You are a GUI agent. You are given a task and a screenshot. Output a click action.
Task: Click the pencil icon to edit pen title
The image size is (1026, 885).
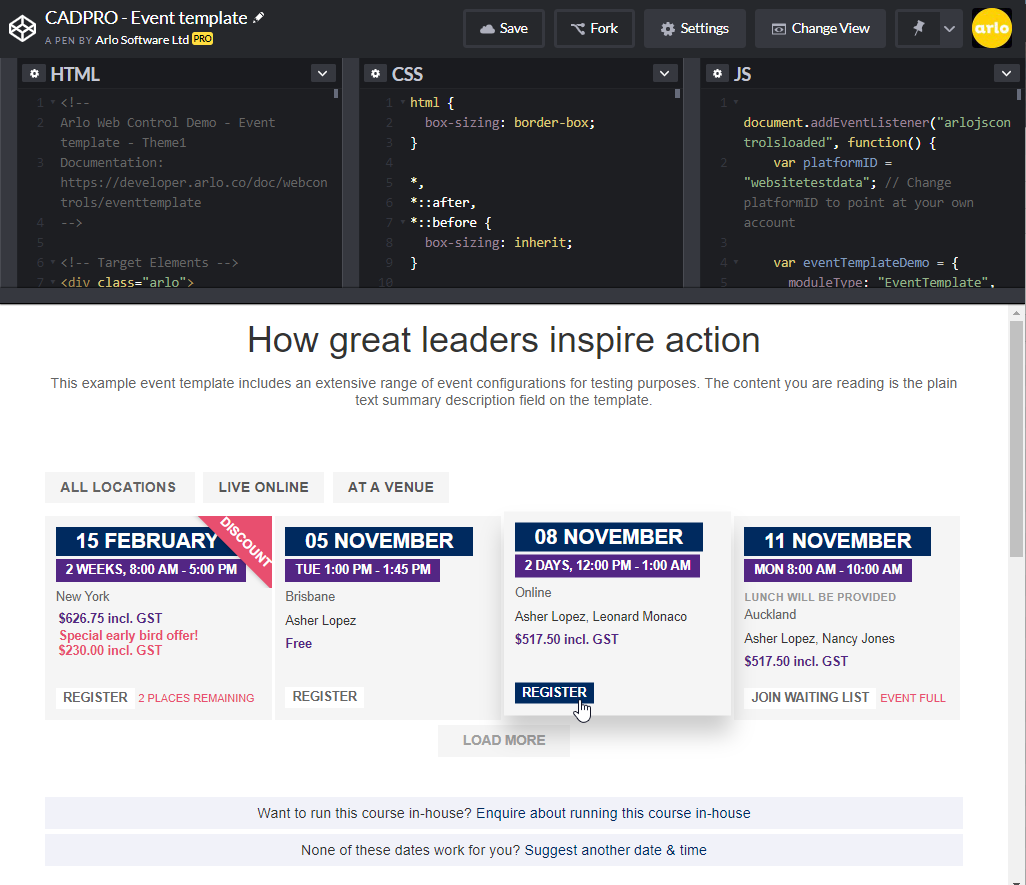[x=260, y=18]
